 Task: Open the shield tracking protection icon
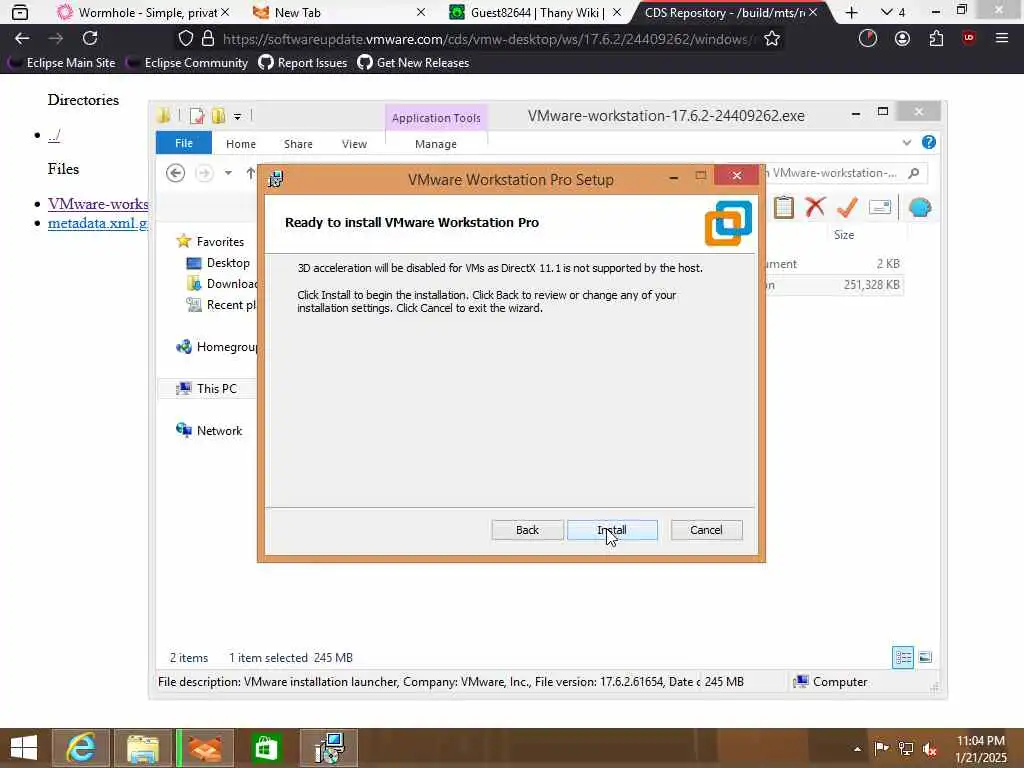(185, 39)
